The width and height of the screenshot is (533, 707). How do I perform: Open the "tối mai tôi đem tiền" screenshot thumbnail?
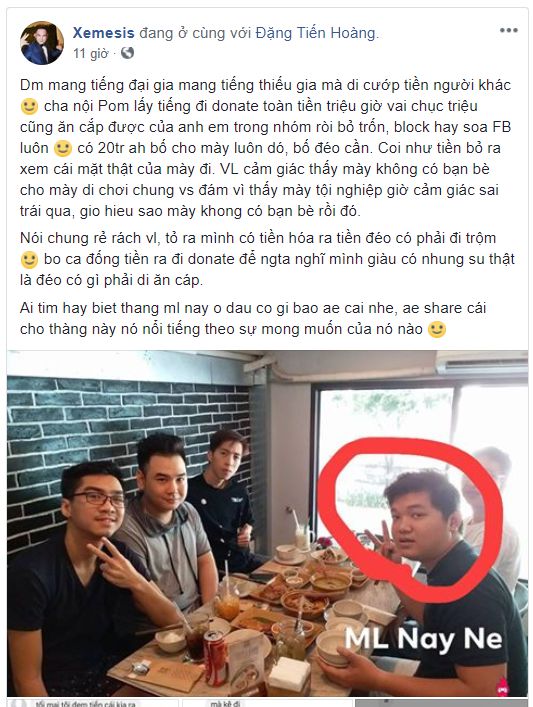92,703
